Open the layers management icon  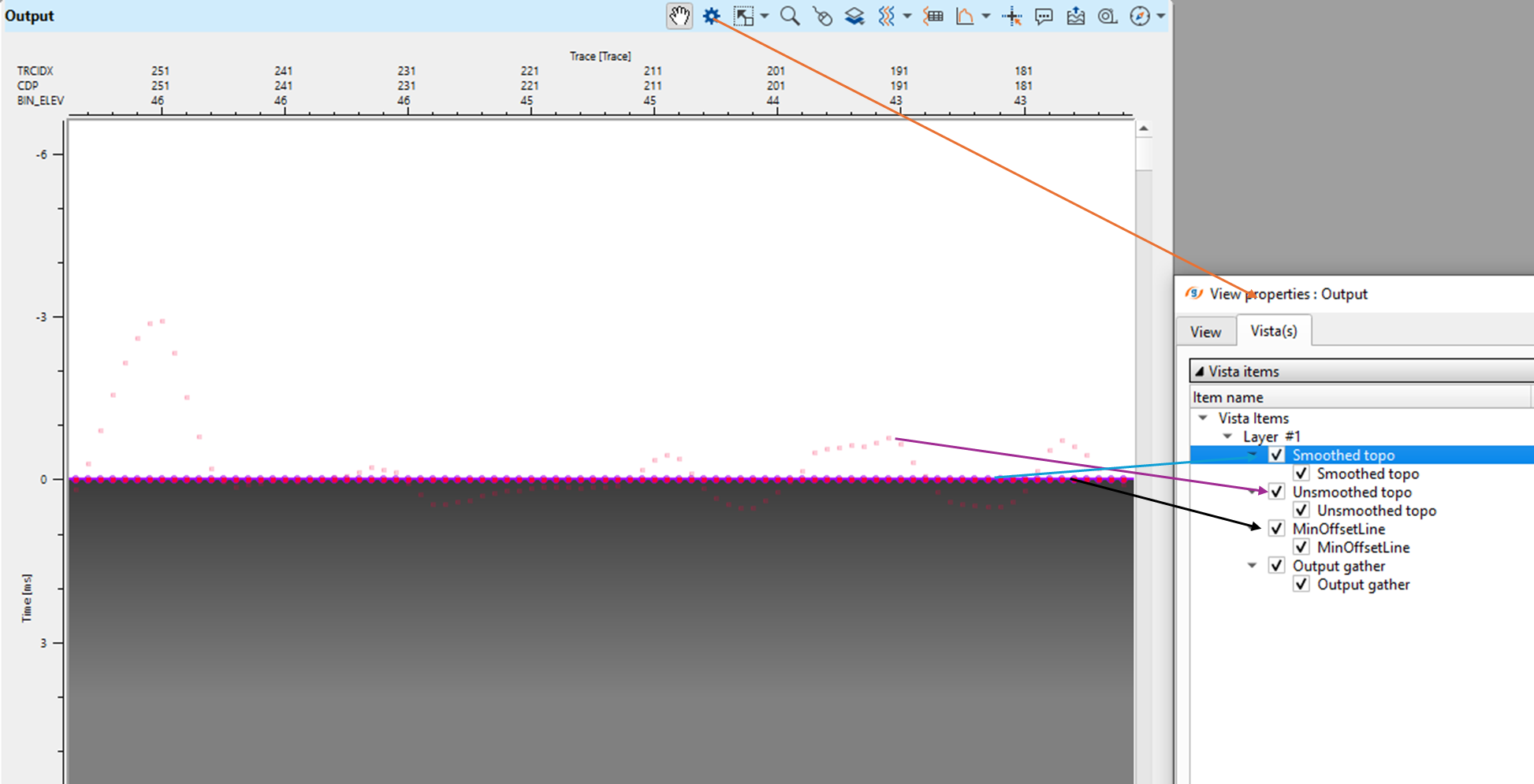click(x=853, y=16)
